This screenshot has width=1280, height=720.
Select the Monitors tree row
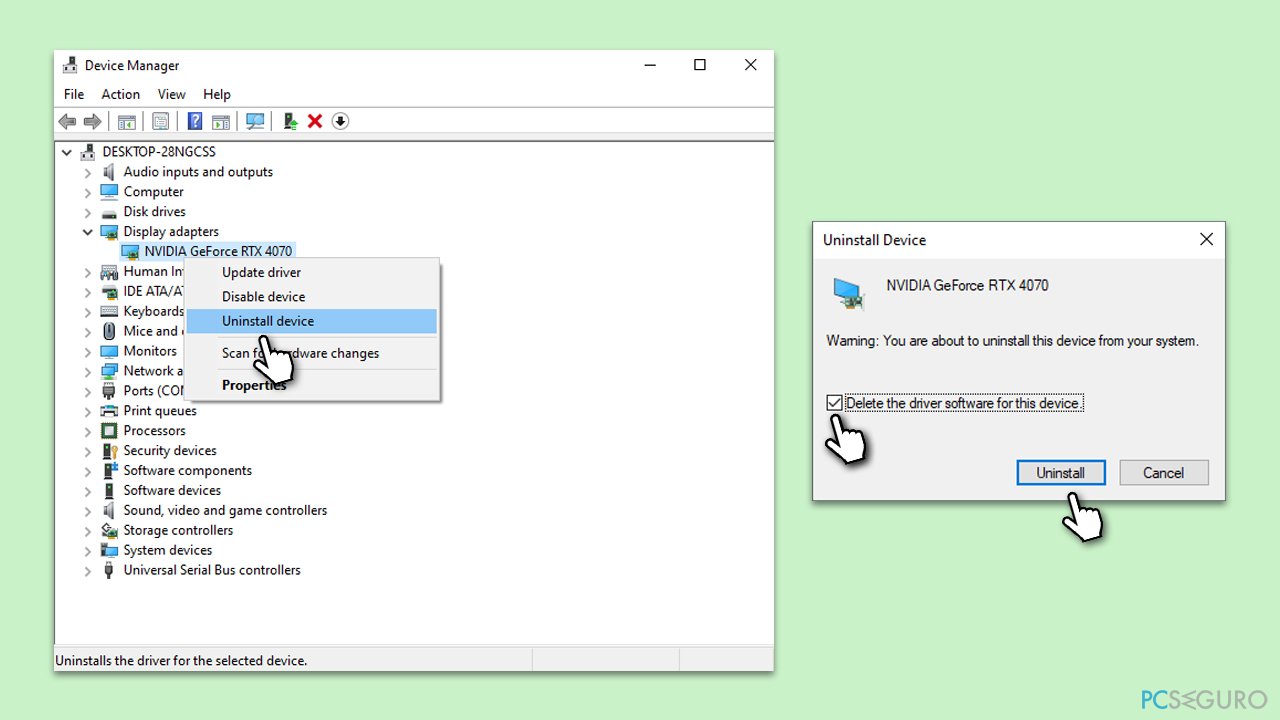(x=150, y=351)
